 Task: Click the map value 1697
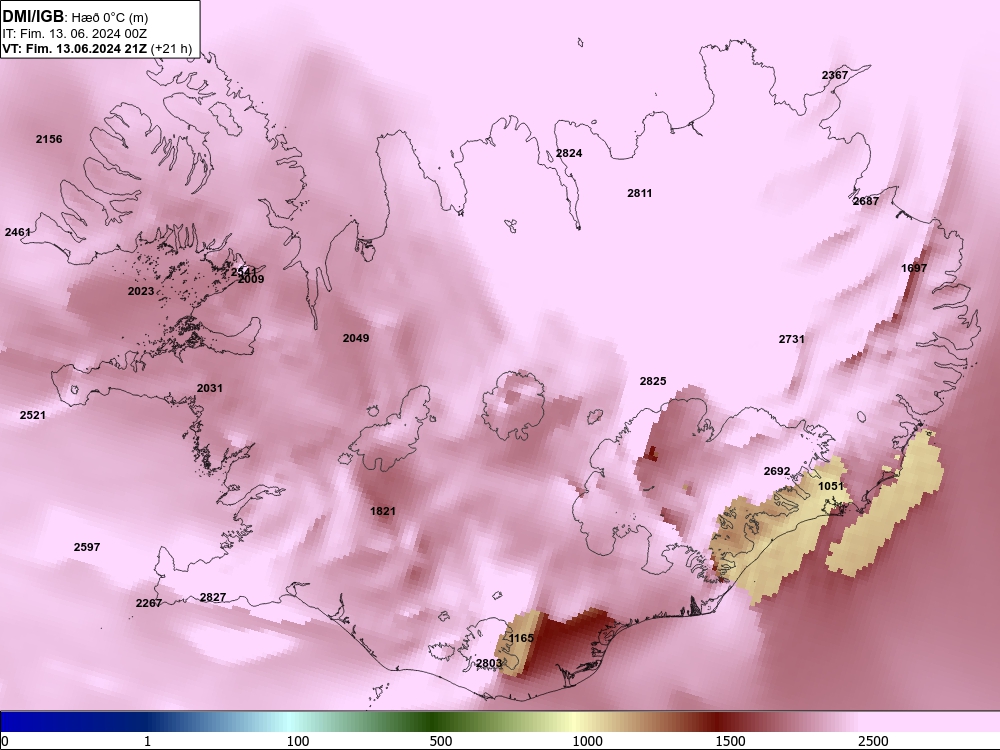(x=914, y=268)
